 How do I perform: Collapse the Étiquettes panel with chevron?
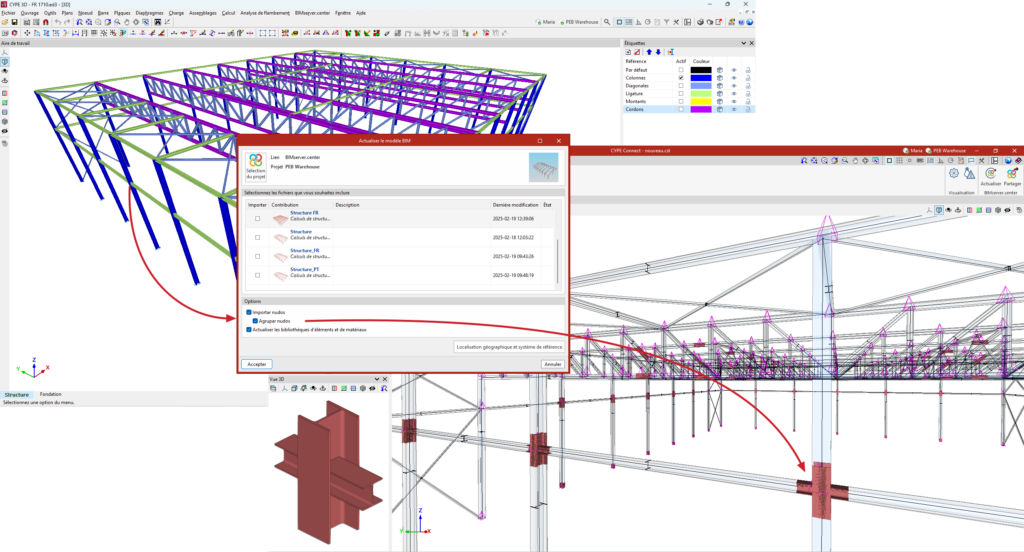click(x=742, y=43)
